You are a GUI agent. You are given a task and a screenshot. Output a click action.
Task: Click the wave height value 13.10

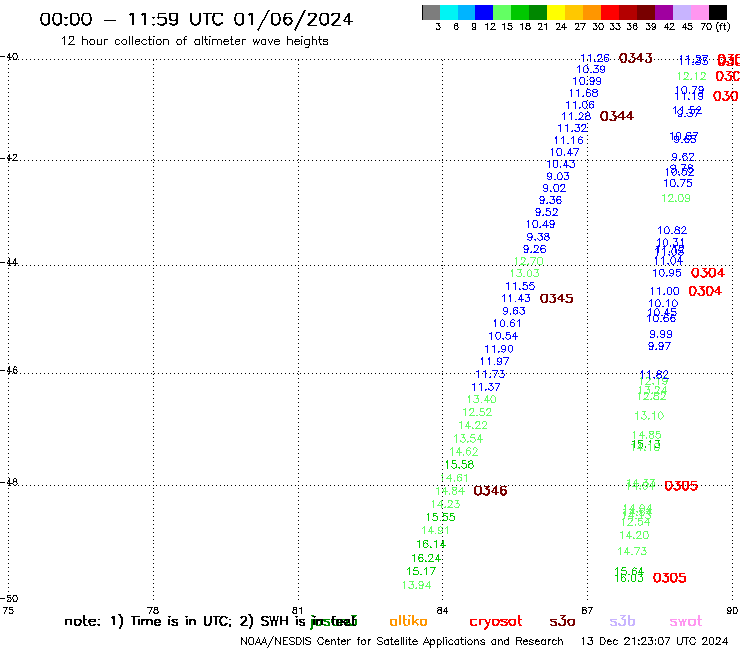click(649, 416)
